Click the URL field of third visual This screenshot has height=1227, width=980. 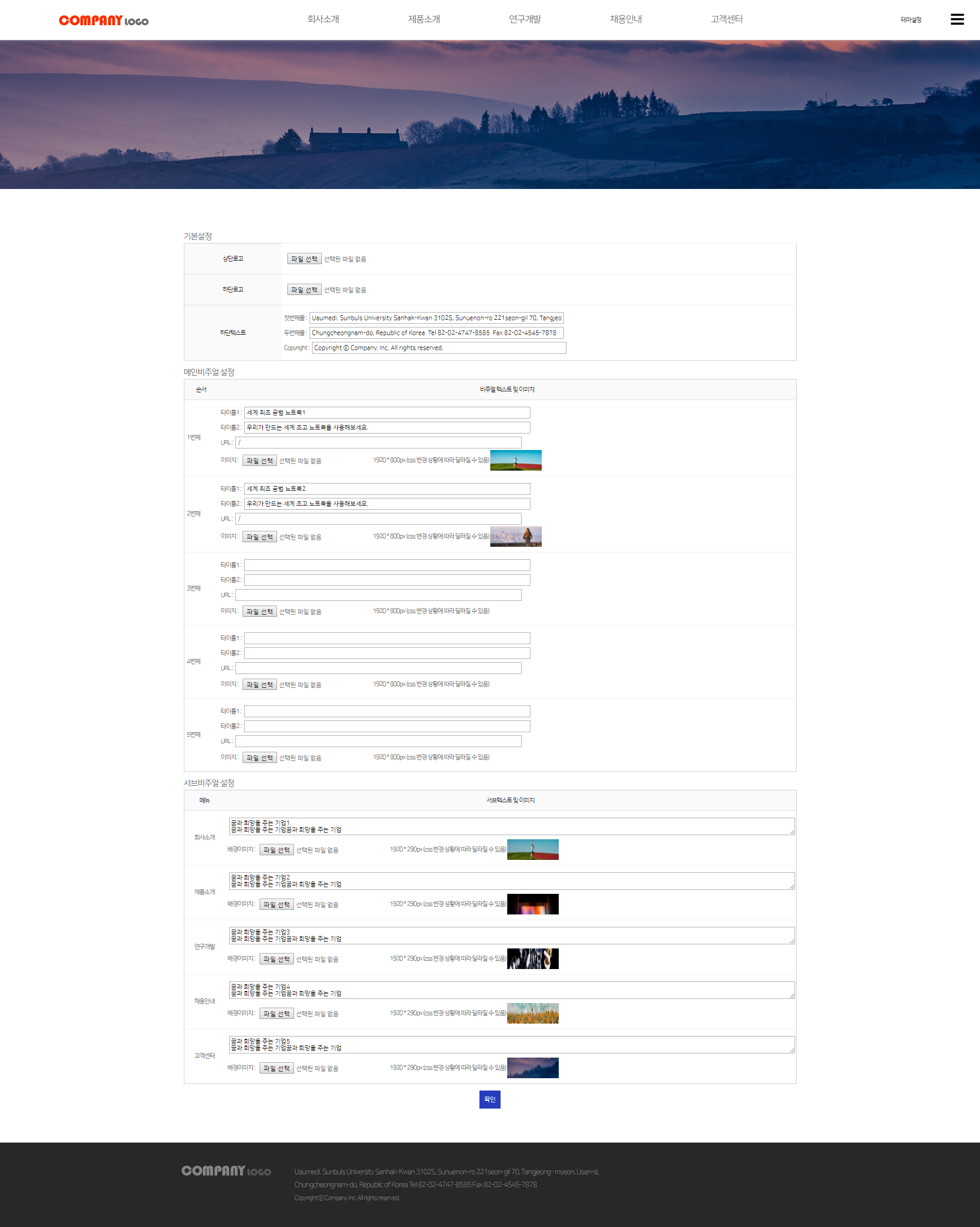point(378,595)
